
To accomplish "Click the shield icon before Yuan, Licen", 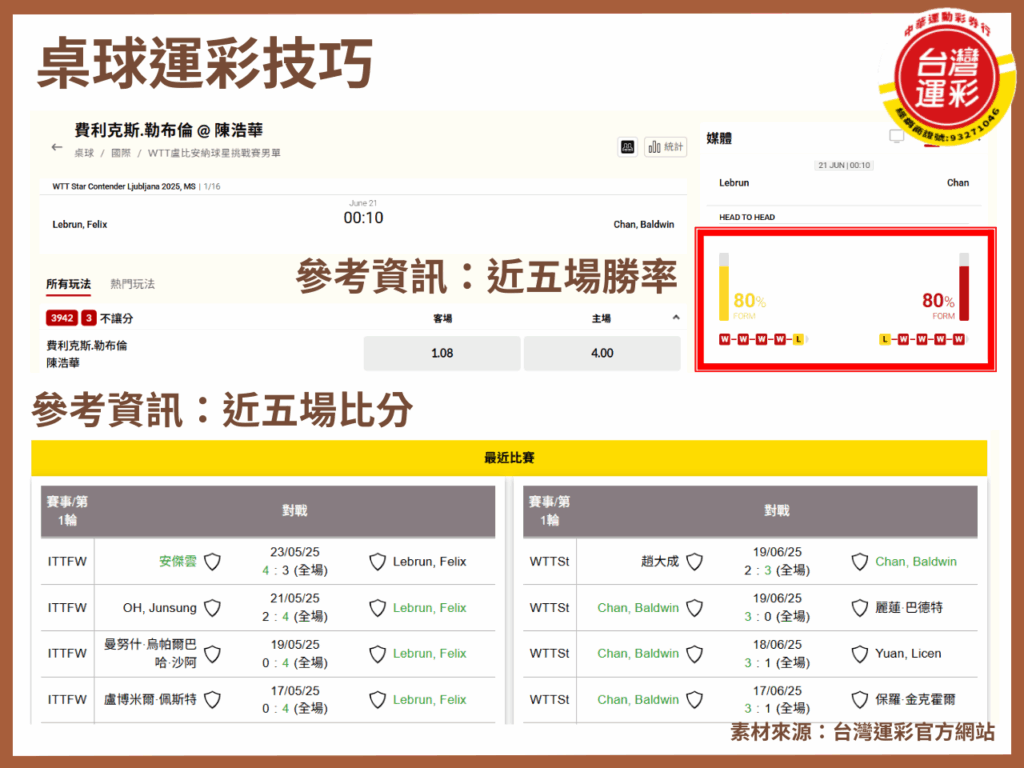I will 860,654.
